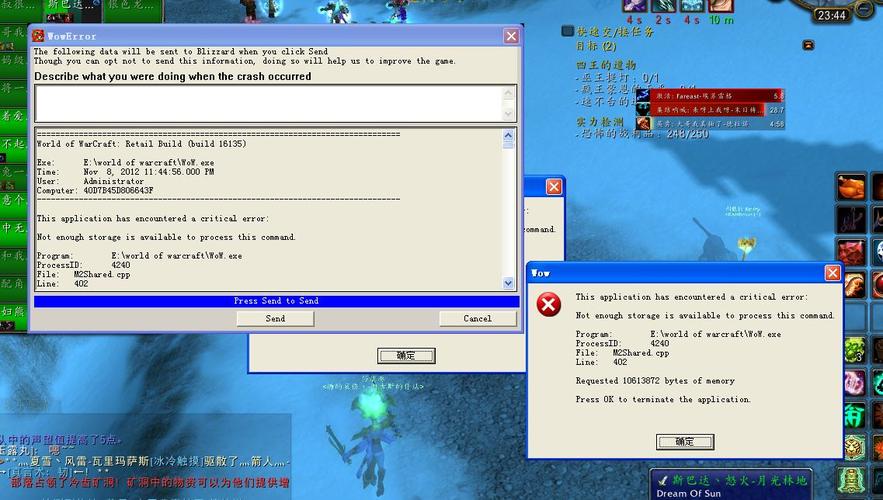Click the green pagoda statue spell icon
Viewport: 883px width, 500px height.
[x=851, y=481]
